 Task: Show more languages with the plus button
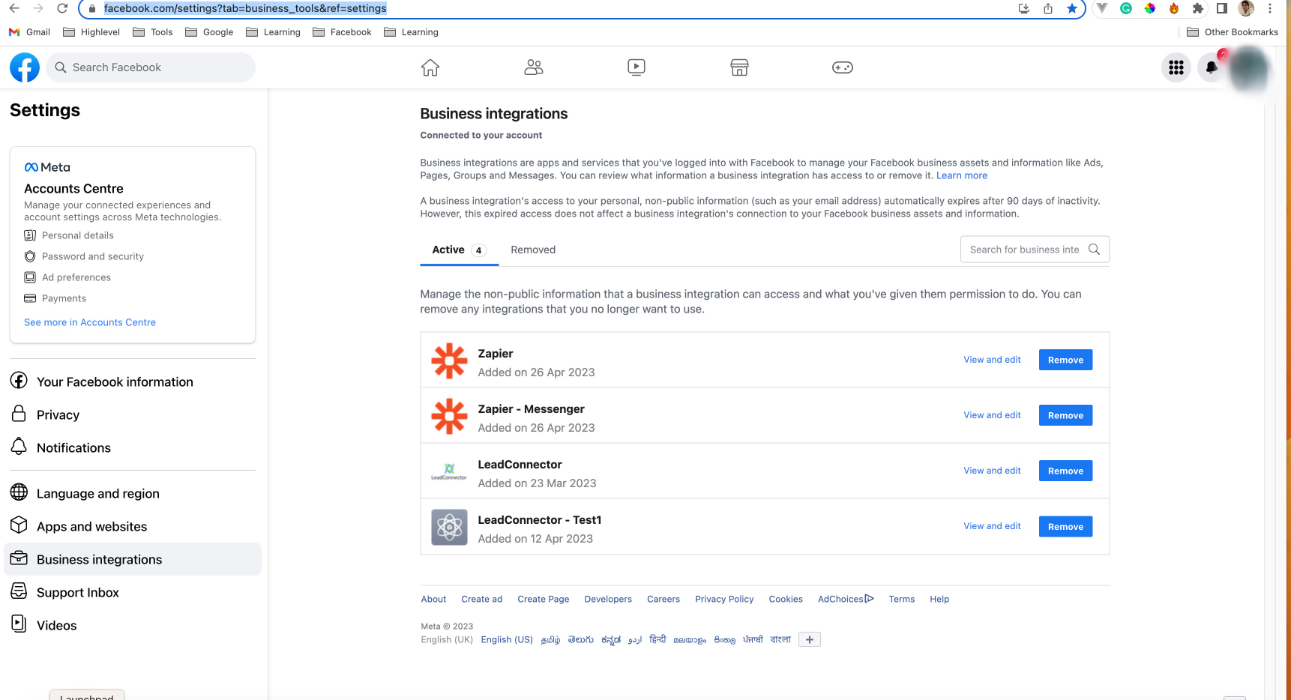point(810,640)
